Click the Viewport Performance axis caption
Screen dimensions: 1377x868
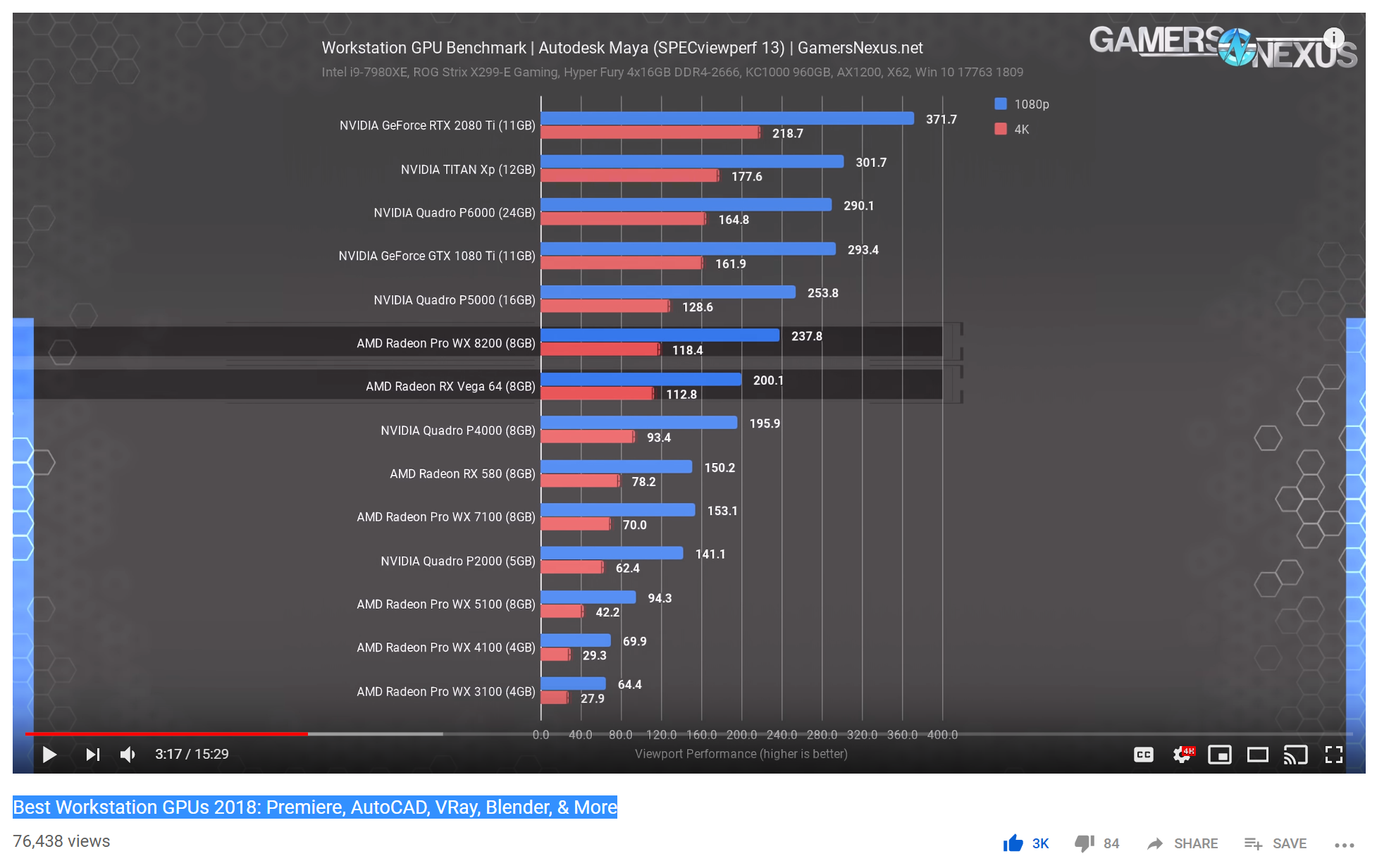tap(741, 754)
